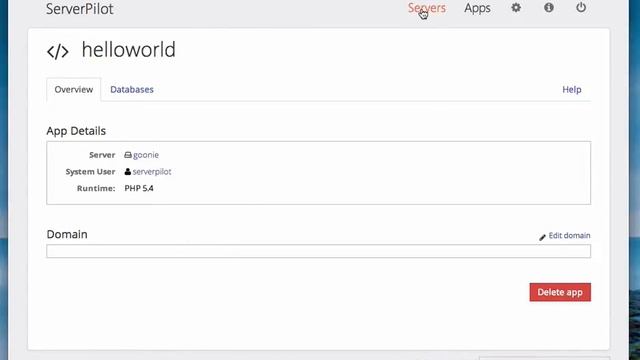
Task: Click the server icon beside goonie
Action: click(128, 155)
